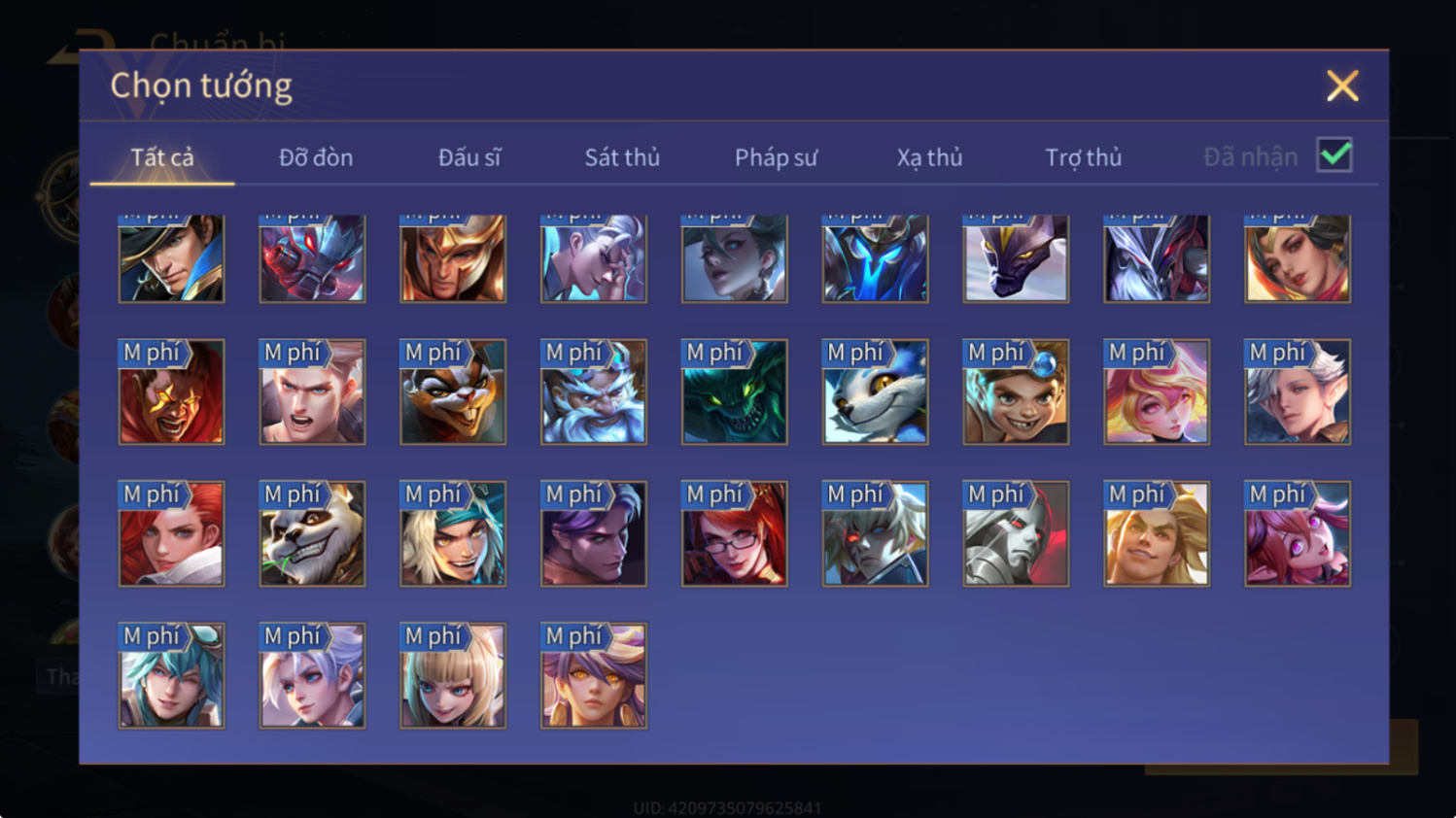The width and height of the screenshot is (1456, 818).
Task: Pick the blue wolf hero with yellow eyes
Action: tap(875, 392)
